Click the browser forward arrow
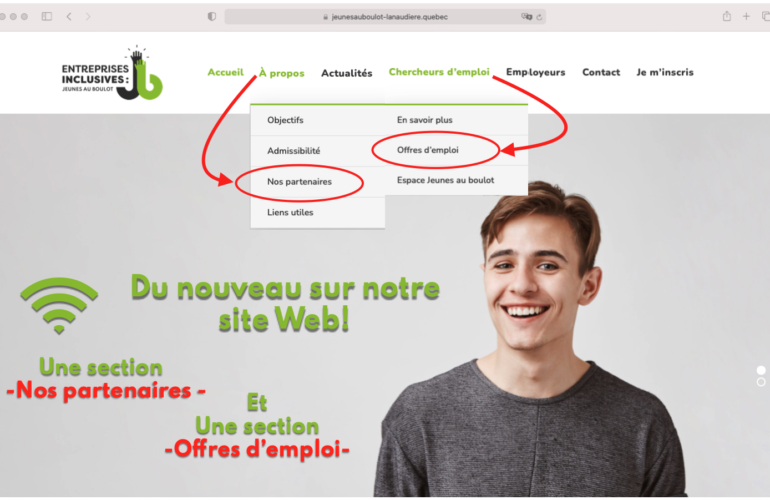Screen dimensions: 770x500 [x=88, y=16]
